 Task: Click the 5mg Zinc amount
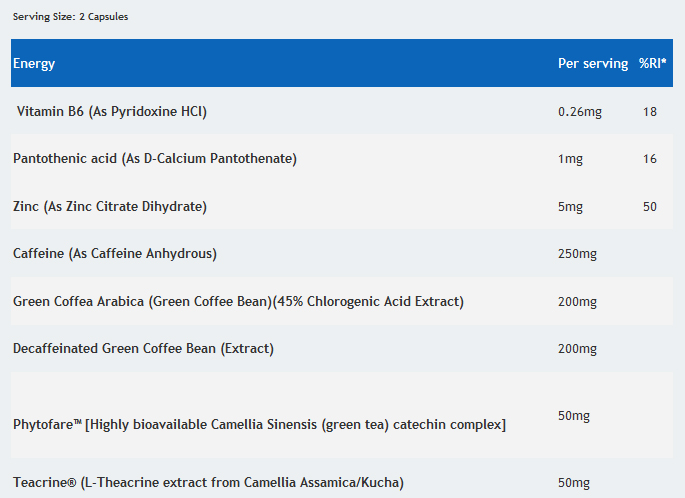coord(570,207)
